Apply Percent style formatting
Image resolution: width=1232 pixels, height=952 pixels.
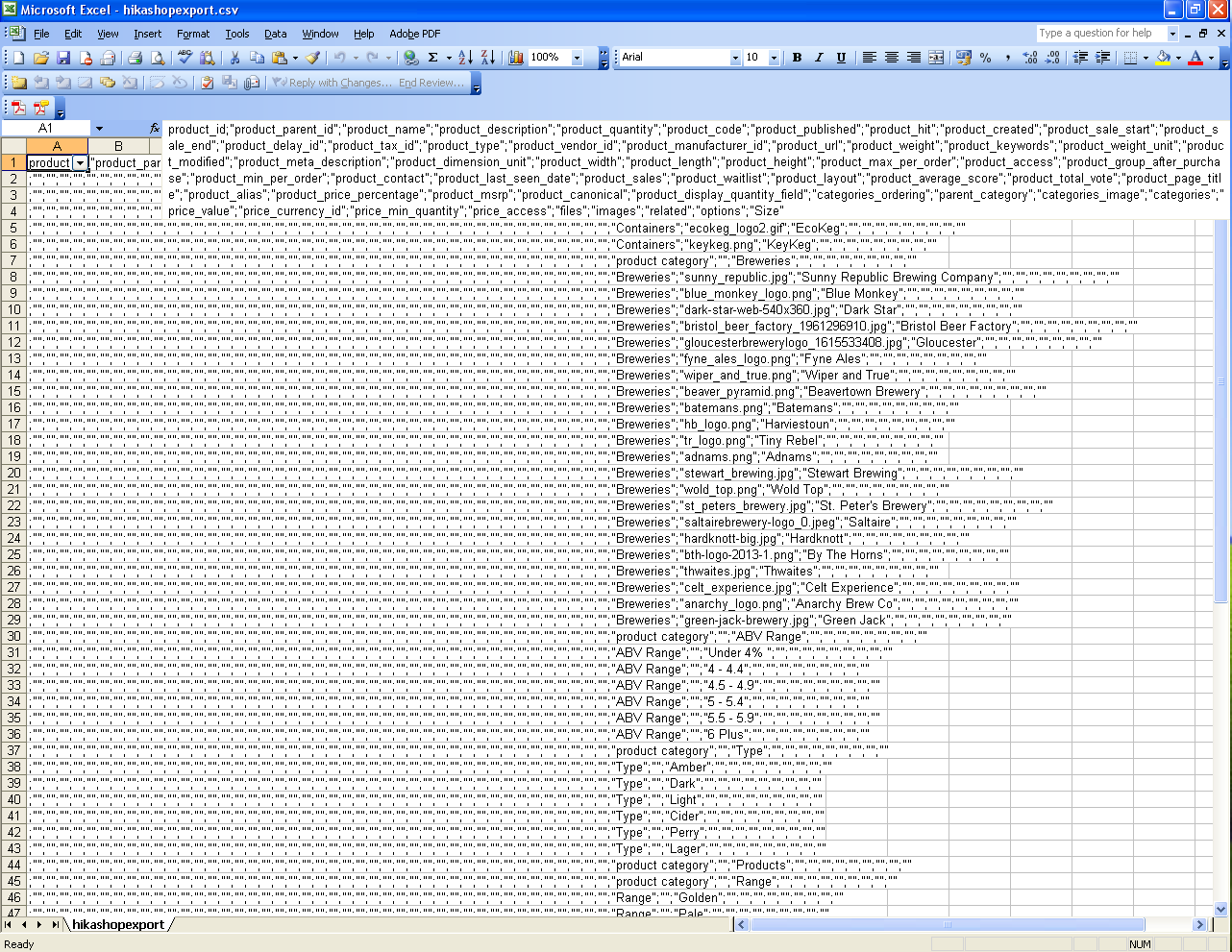pos(986,58)
